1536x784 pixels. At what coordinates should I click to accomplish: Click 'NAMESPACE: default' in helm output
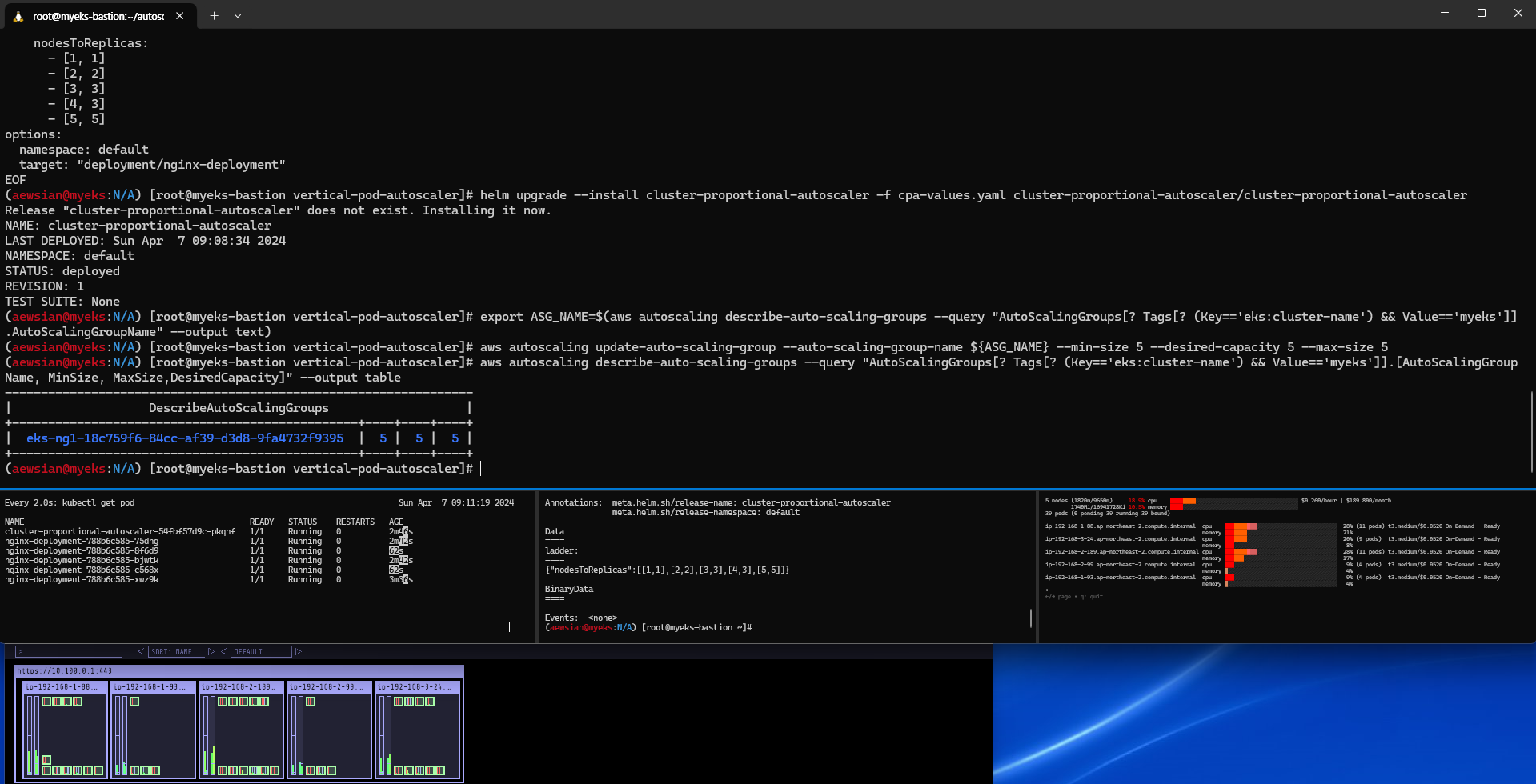[x=70, y=256]
